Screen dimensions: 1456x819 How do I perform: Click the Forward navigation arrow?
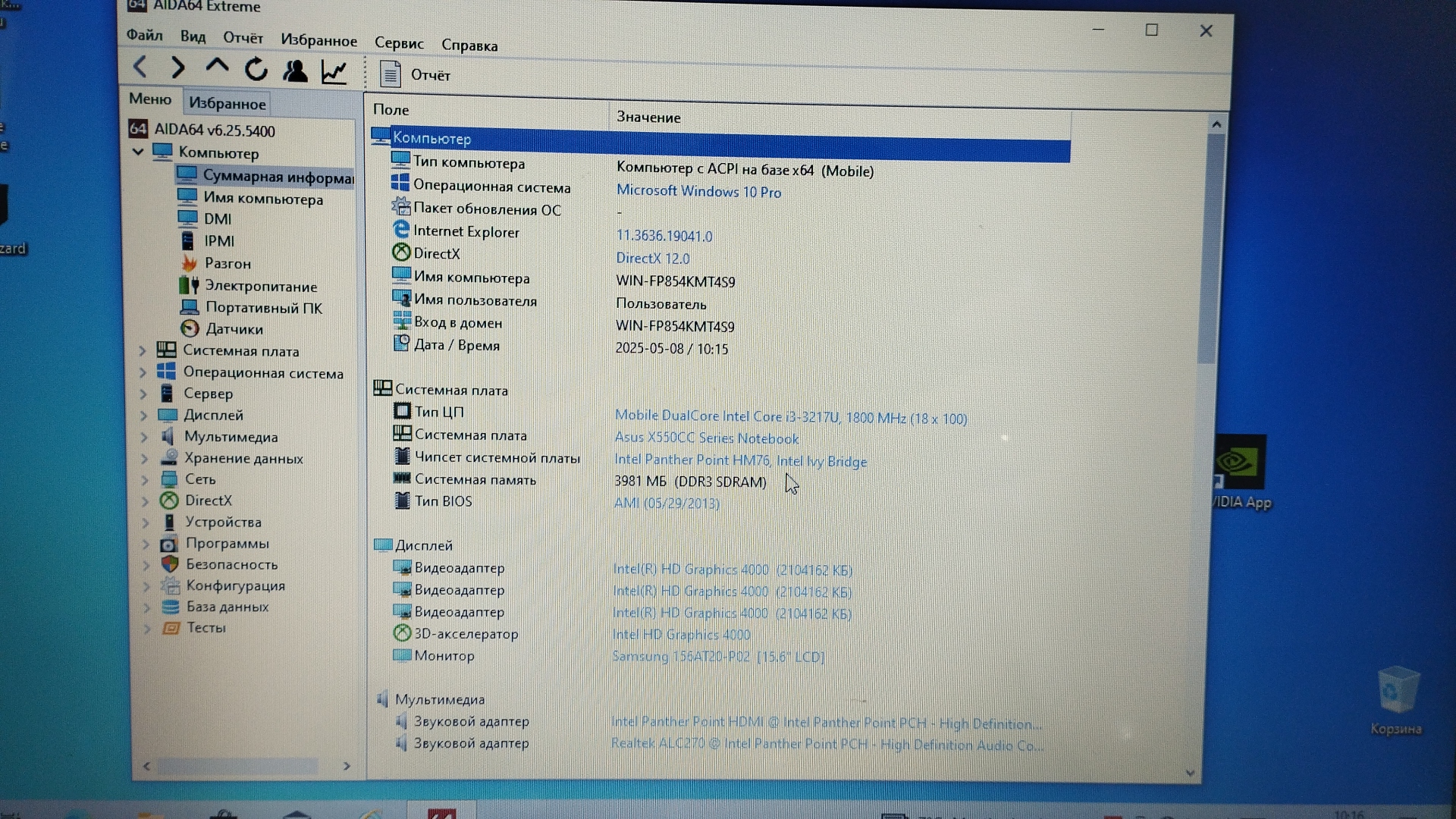click(x=178, y=68)
